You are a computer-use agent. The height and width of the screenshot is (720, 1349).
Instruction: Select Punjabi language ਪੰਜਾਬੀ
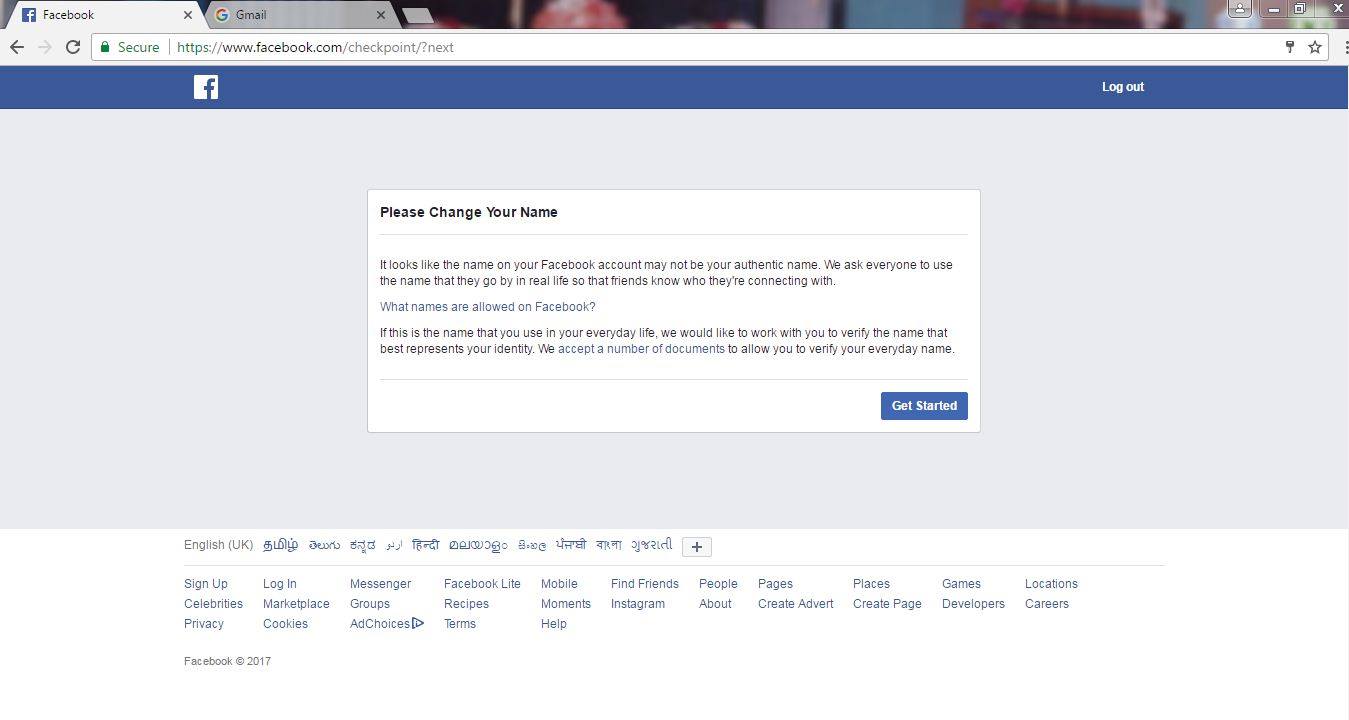[571, 545]
